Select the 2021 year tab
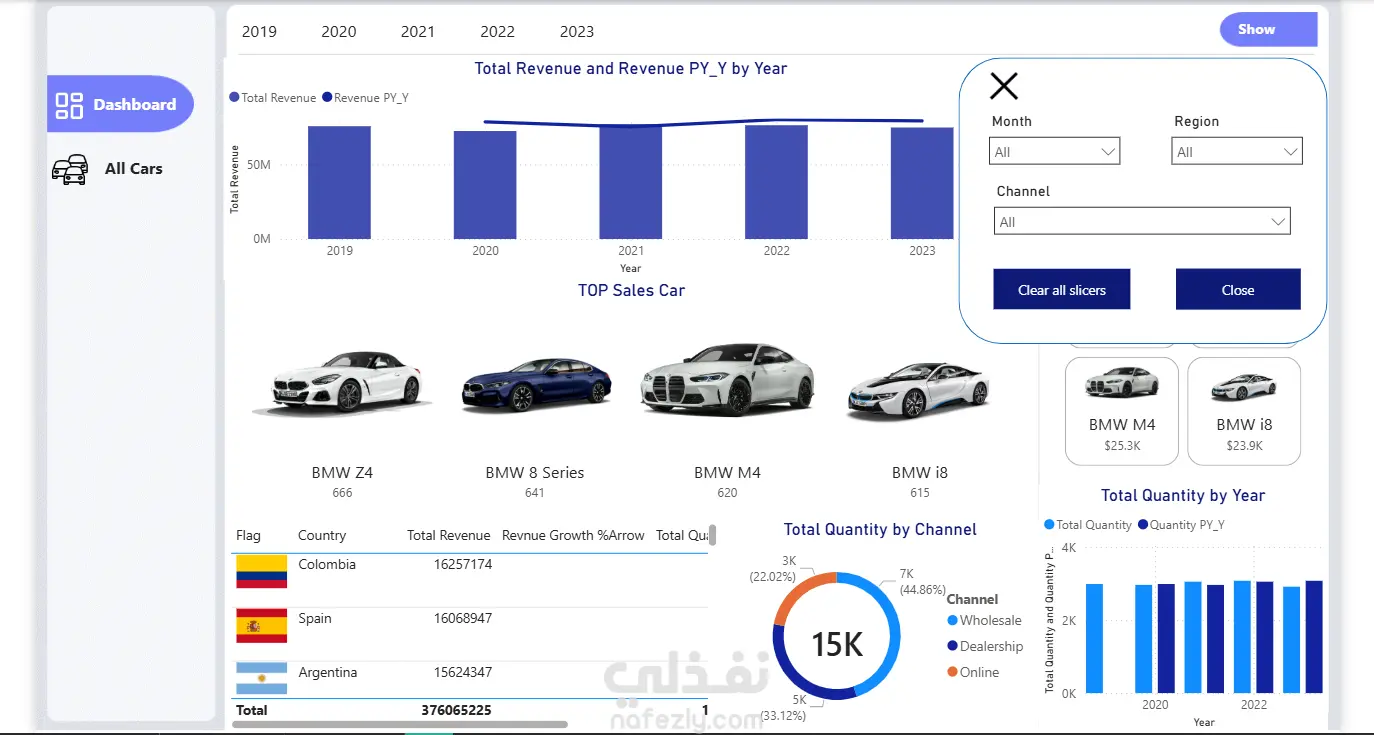Screen dimensions: 1374x735 click(x=418, y=31)
